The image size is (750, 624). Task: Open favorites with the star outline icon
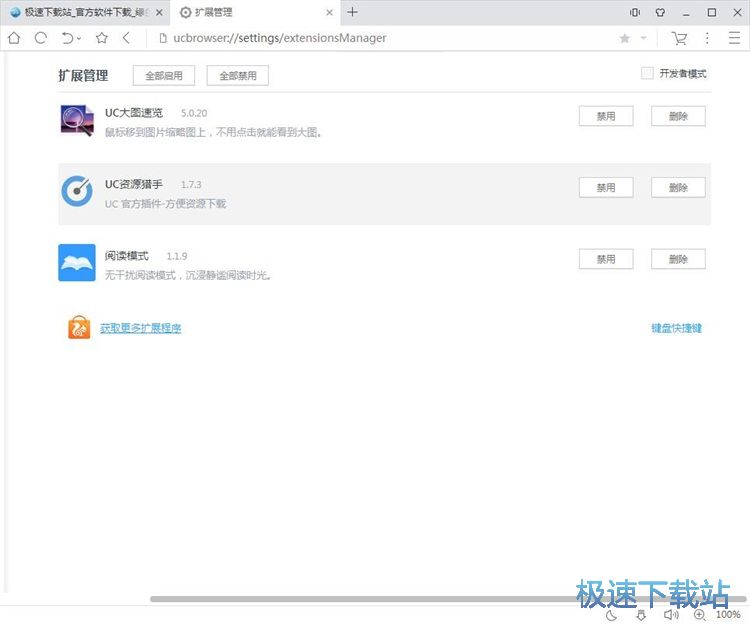(101, 38)
